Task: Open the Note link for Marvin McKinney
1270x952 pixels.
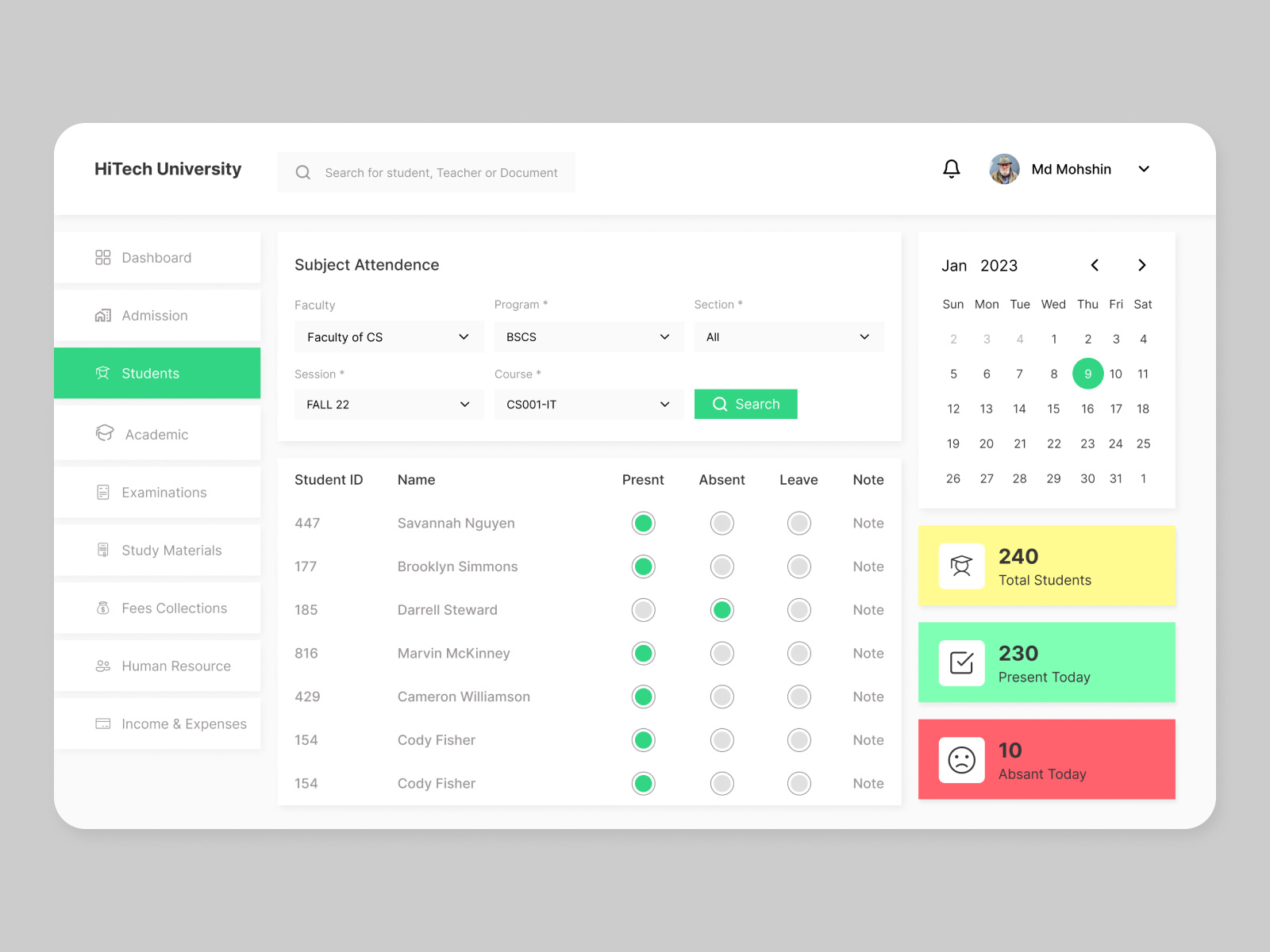Action: point(868,653)
